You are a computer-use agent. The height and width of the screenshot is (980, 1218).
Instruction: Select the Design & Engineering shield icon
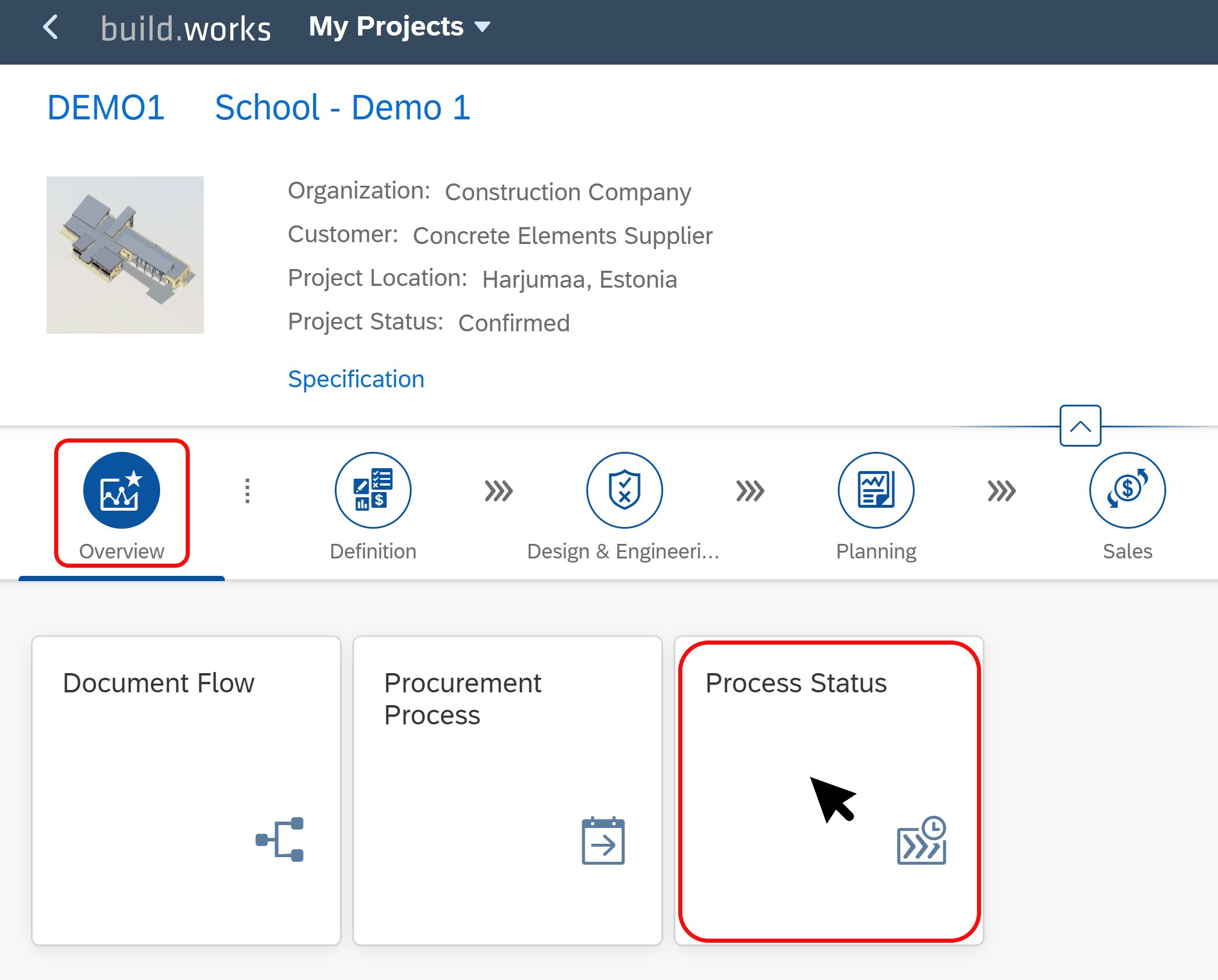pyautogui.click(x=625, y=490)
